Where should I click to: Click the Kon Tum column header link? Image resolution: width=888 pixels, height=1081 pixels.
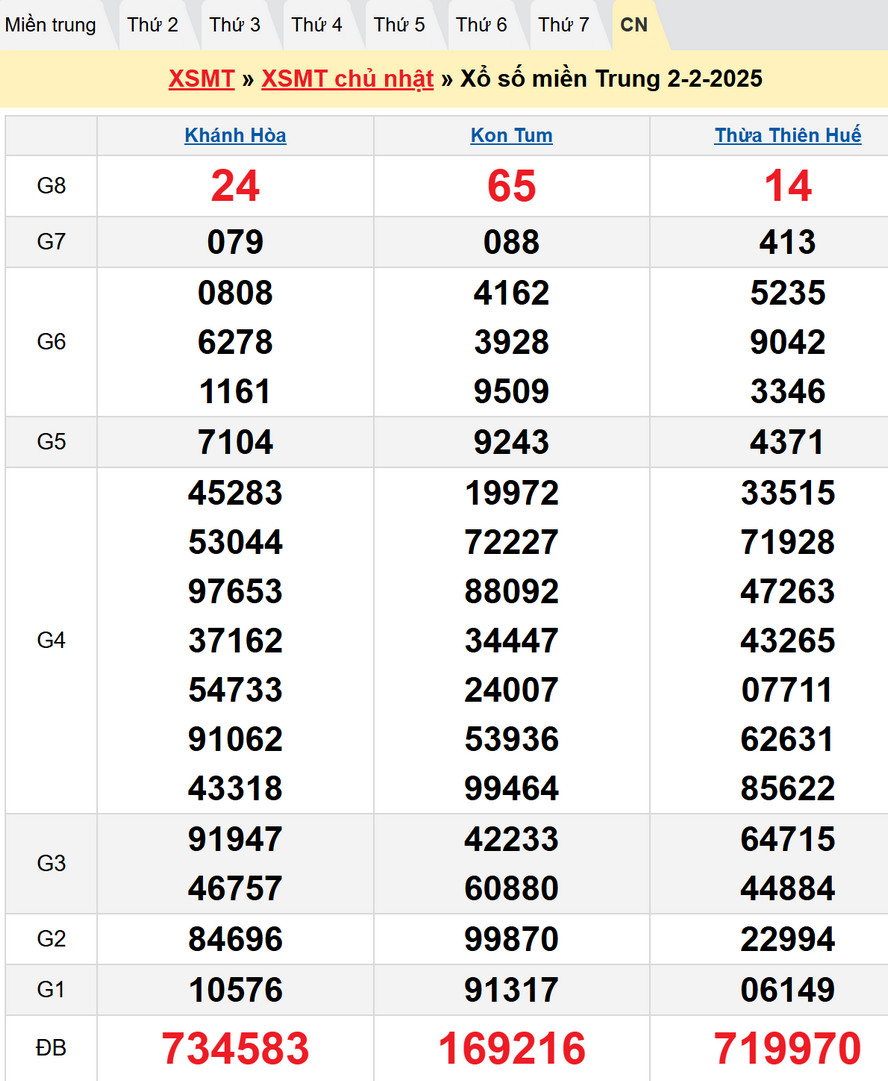pyautogui.click(x=511, y=136)
